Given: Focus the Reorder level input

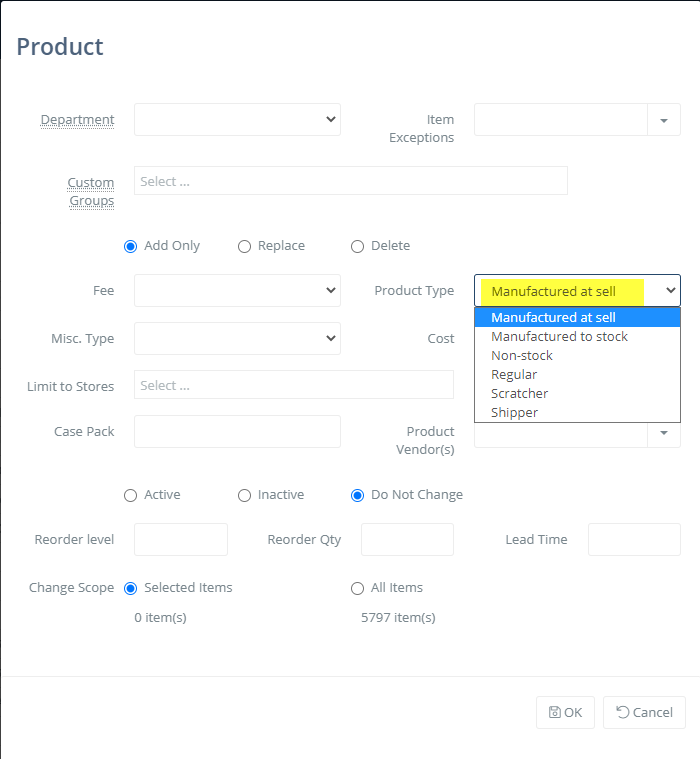Looking at the screenshot, I should tap(181, 539).
